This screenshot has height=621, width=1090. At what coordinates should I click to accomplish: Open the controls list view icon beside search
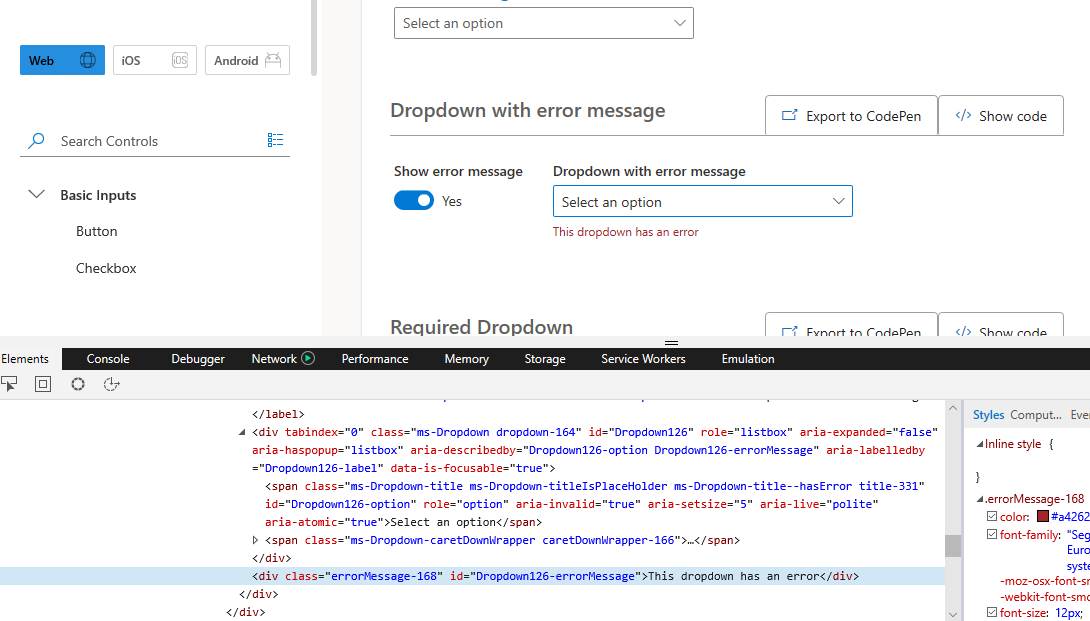[x=275, y=139]
